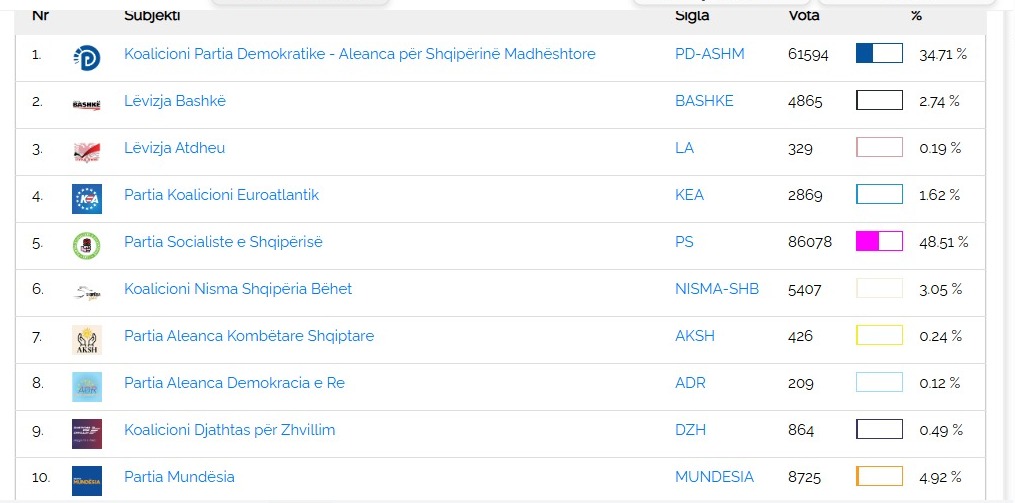This screenshot has height=503, width=1015.
Task: Click the Partia Socialiste round logo
Action: (x=87, y=245)
